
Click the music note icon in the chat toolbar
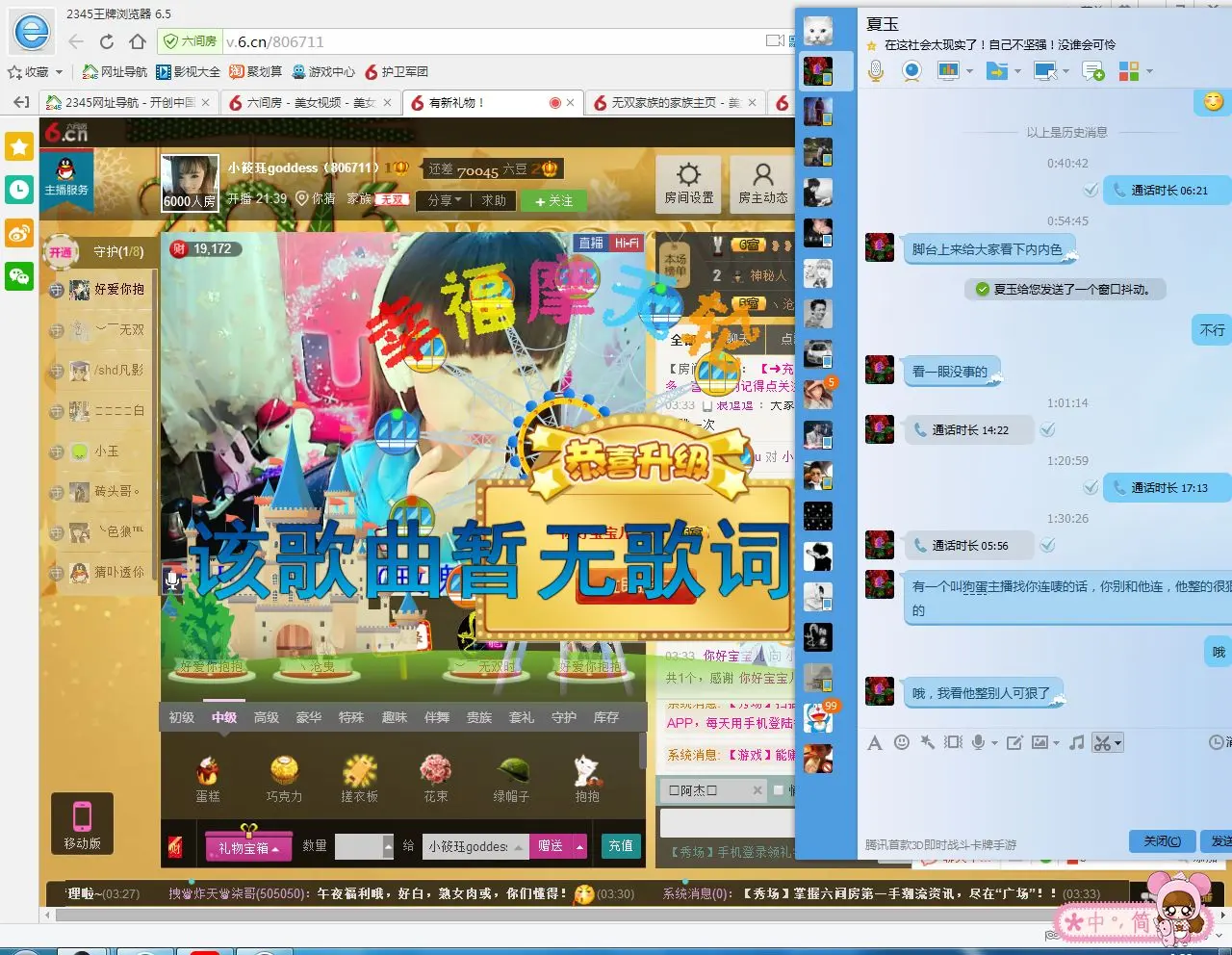(x=1077, y=742)
